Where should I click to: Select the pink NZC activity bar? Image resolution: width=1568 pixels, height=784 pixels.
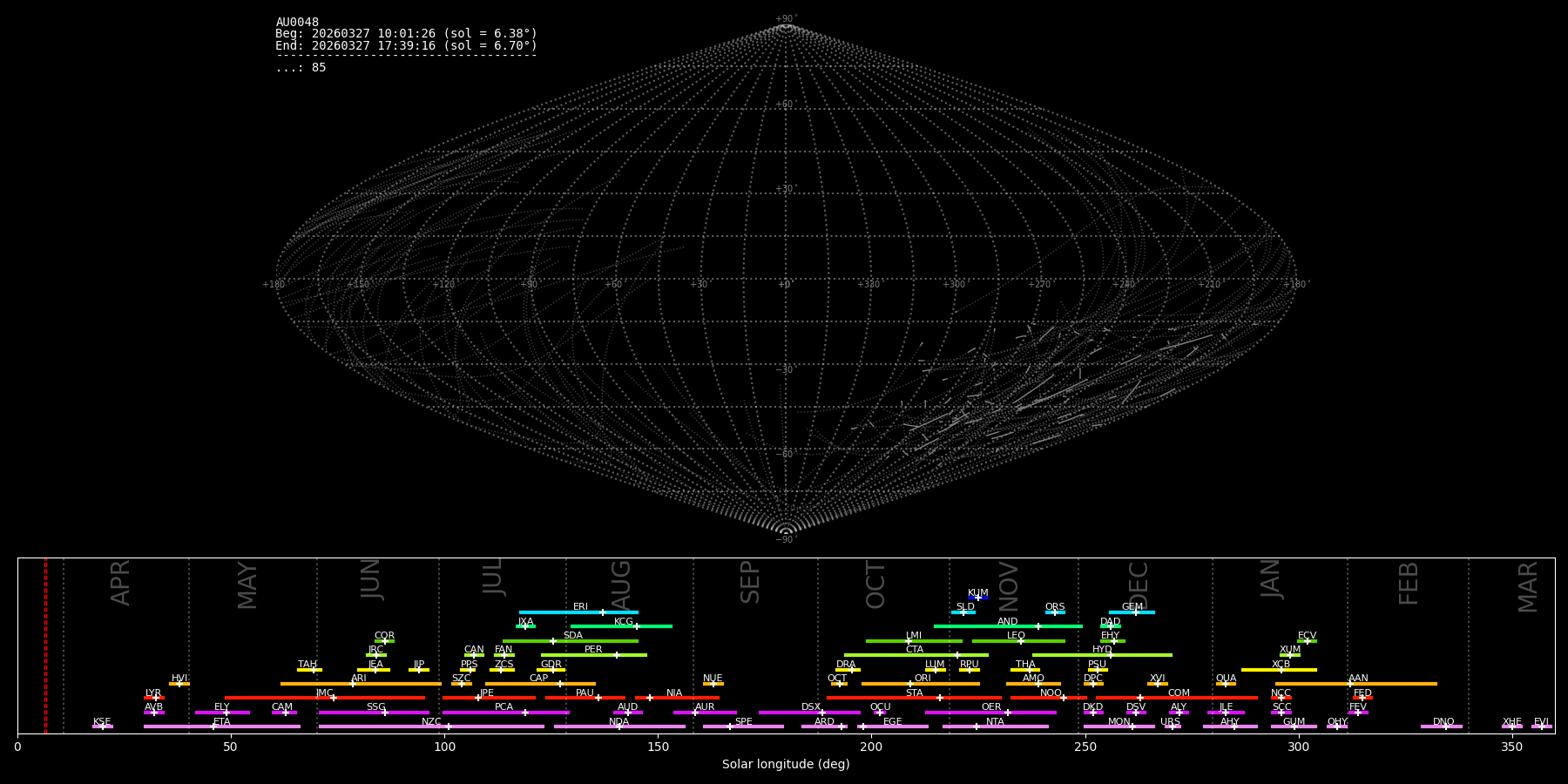(x=431, y=727)
